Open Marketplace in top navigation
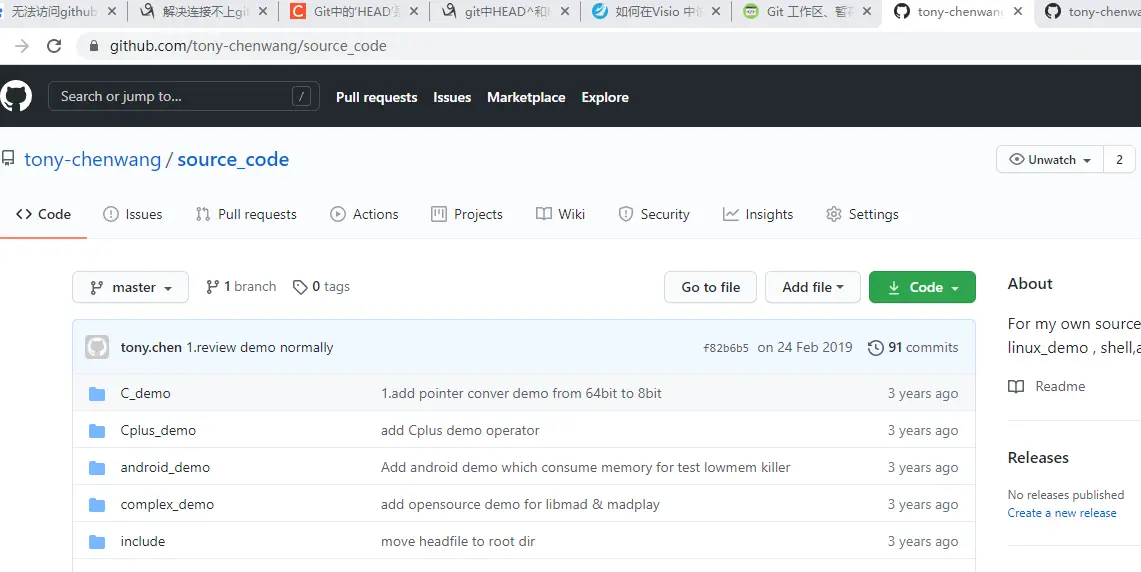Viewport: 1141px width, 572px height. [x=526, y=97]
